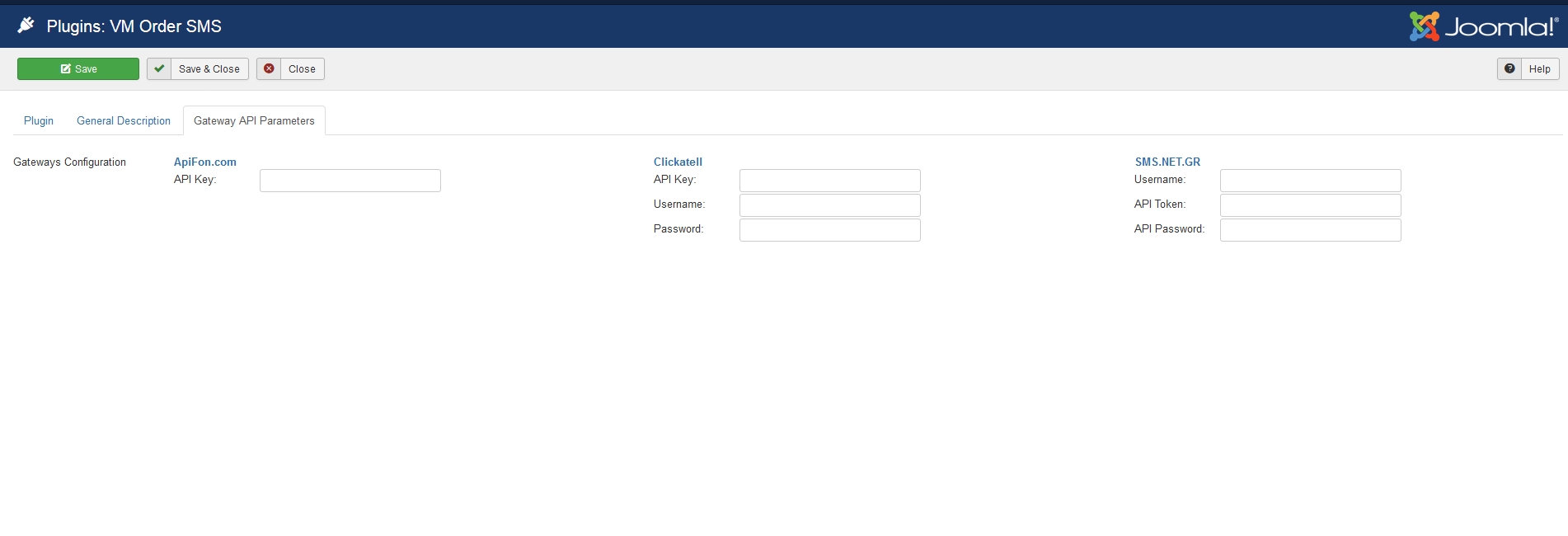Click the Close button in the toolbar
This screenshot has height=536, width=1568.
tap(290, 69)
